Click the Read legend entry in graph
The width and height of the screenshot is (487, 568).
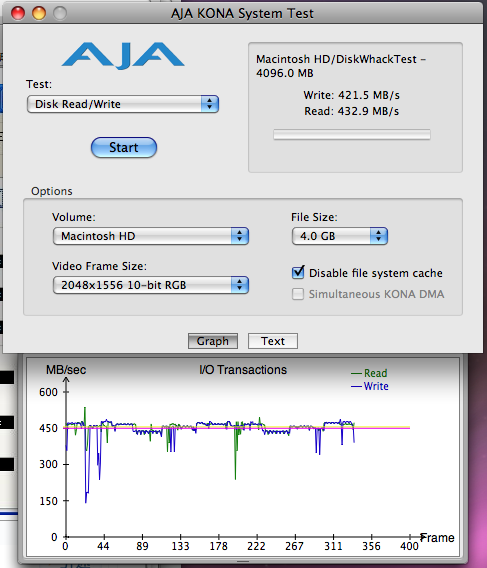coord(369,373)
